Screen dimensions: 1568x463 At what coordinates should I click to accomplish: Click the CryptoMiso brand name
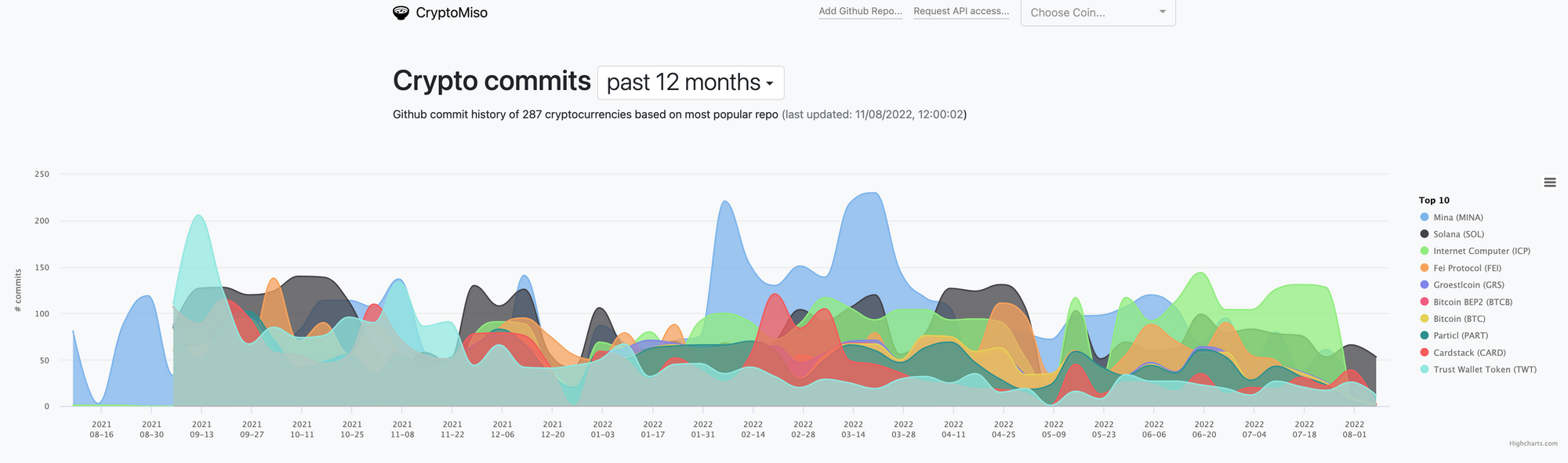click(452, 13)
